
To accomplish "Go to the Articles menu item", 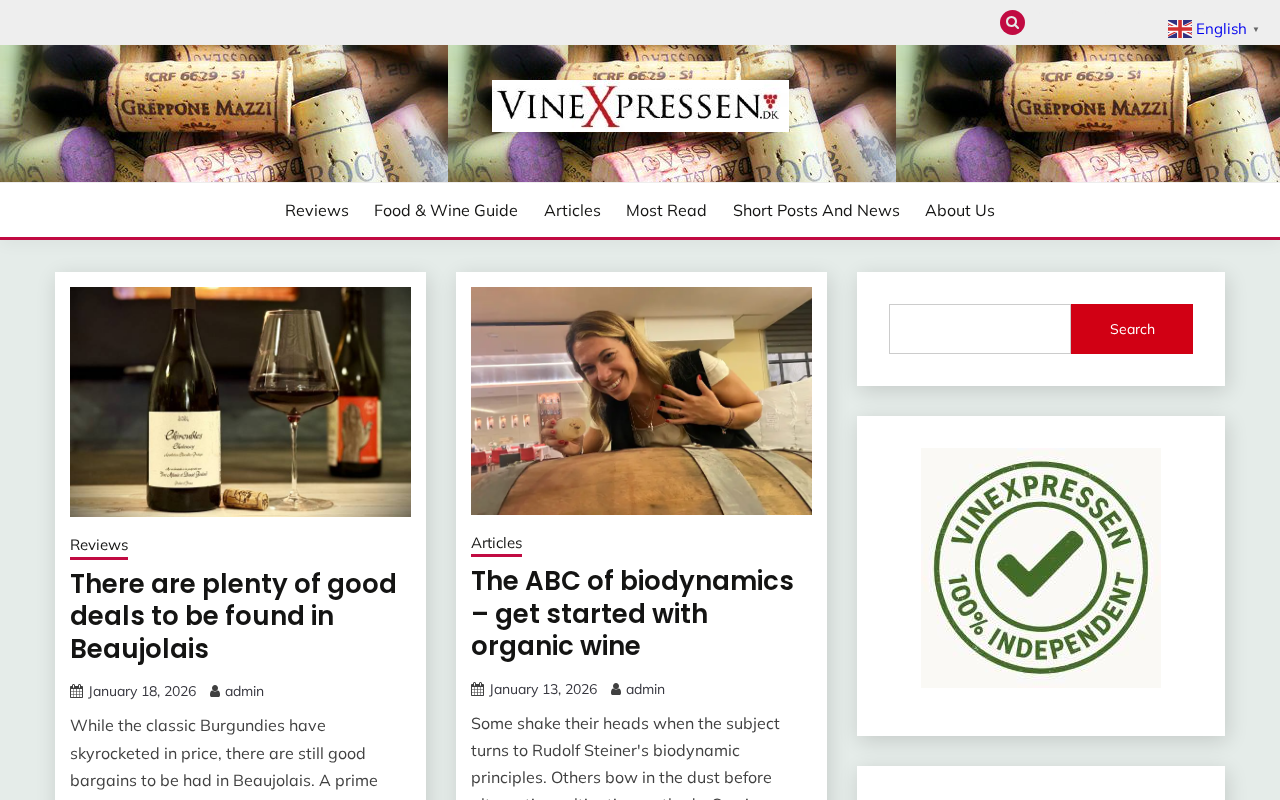I will coord(572,210).
